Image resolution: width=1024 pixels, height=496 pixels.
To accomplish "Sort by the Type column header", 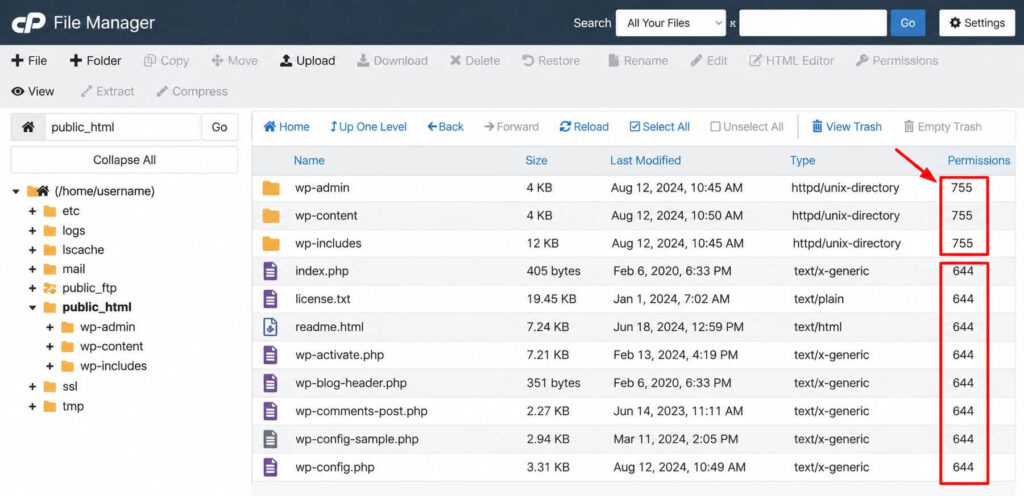I will [x=802, y=161].
